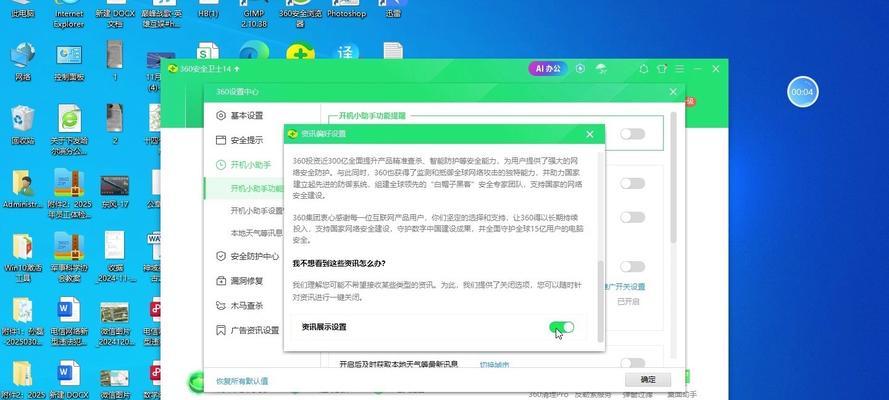Viewport: 889px width, 400px height.
Task: Toggle the switch inside 开机小助手功能提醒 box
Action: (x=632, y=134)
